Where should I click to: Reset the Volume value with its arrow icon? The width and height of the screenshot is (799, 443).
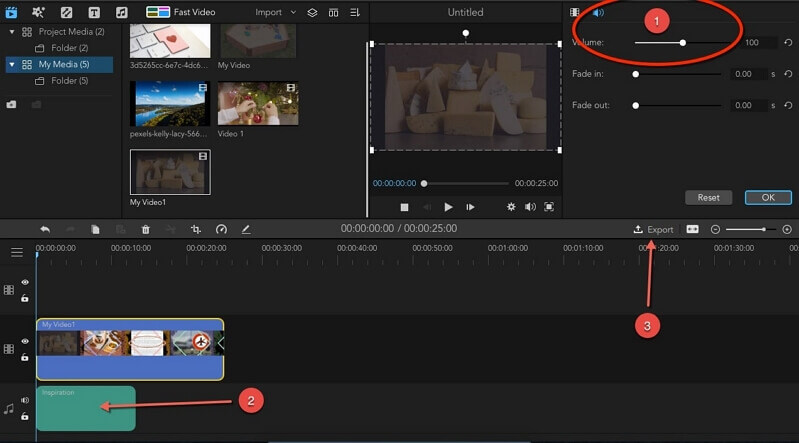788,43
